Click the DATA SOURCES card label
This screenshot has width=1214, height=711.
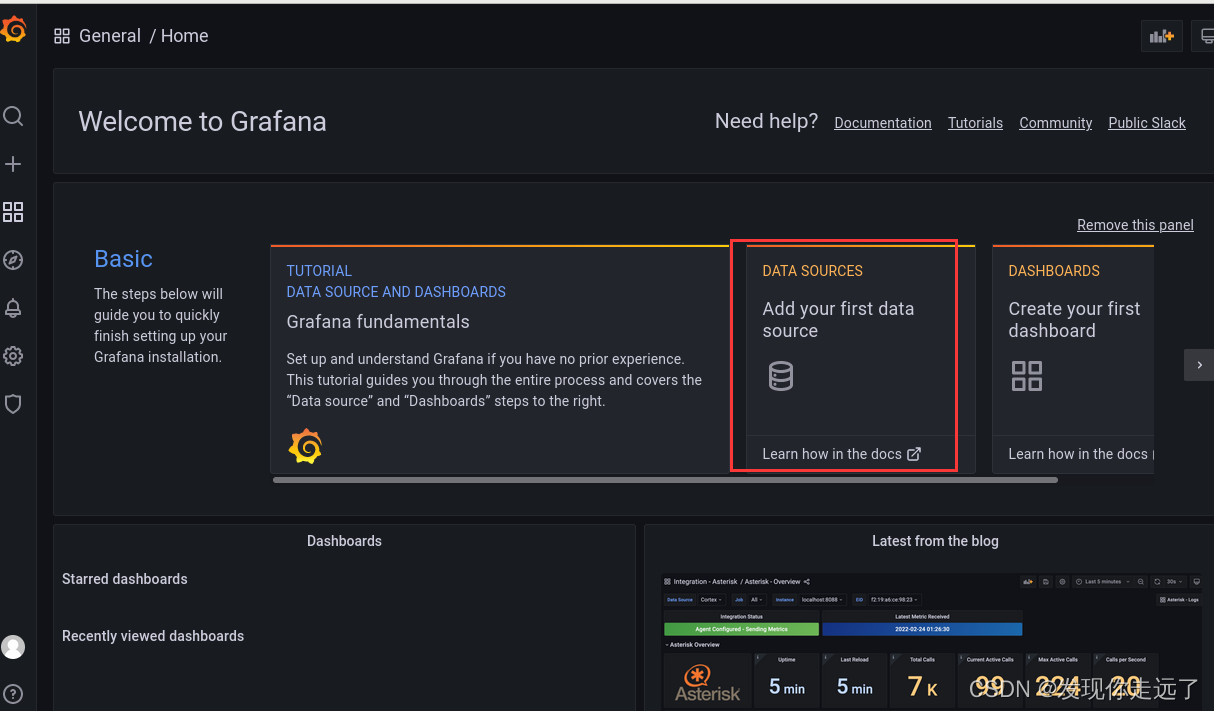coord(812,271)
